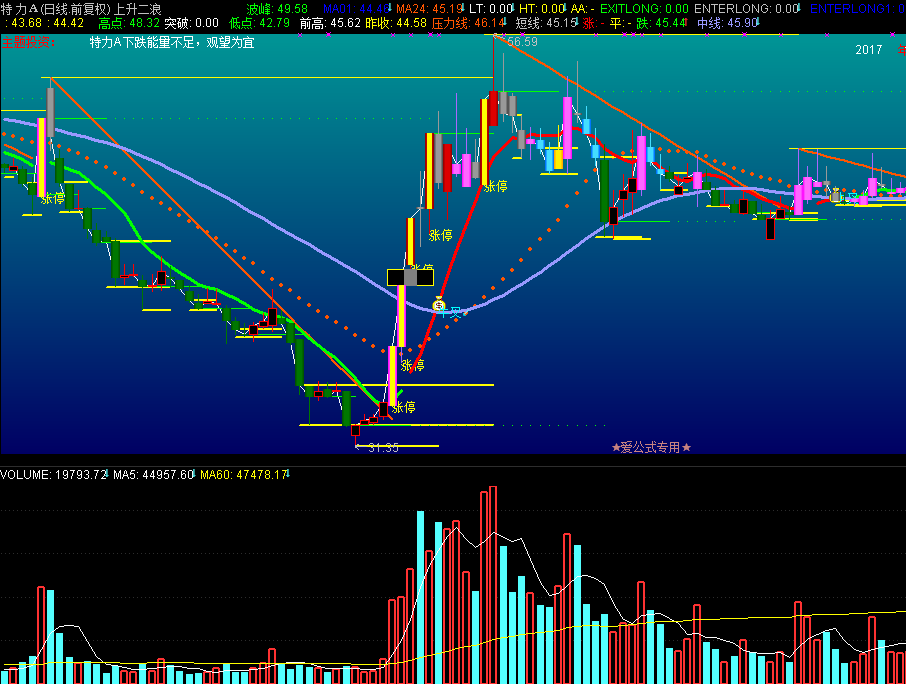Image resolution: width=906 pixels, height=684 pixels.
Task: Select the 上升二浪 indicator name
Action: pyautogui.click(x=138, y=9)
